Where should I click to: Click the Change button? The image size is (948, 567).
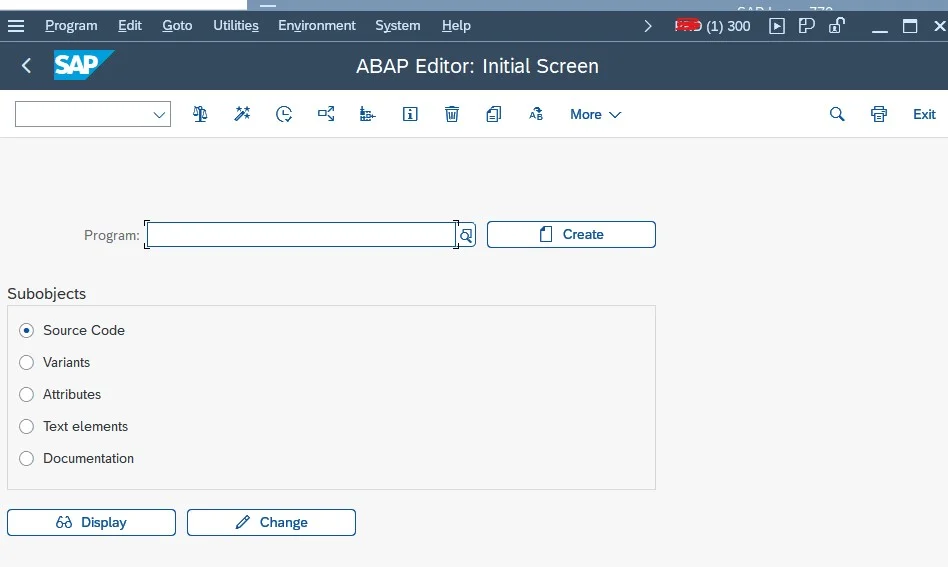point(271,522)
